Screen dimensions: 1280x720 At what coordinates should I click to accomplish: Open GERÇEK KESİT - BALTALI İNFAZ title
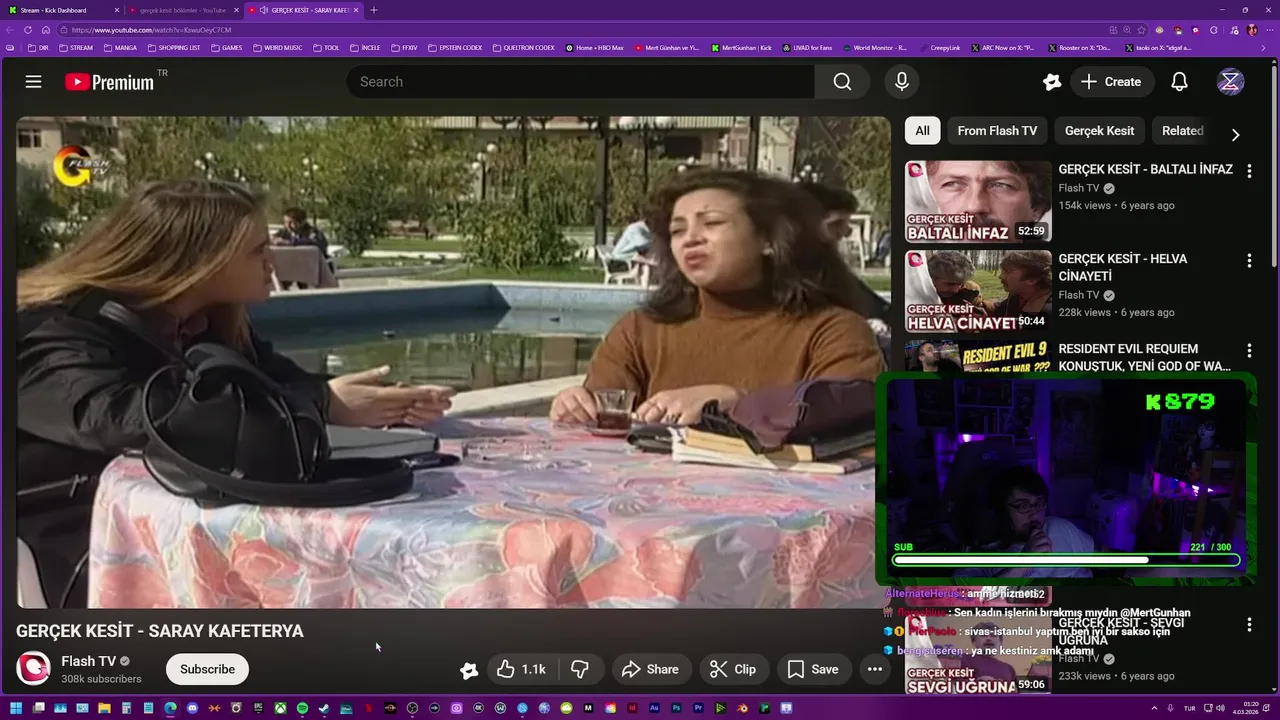[x=1145, y=169]
